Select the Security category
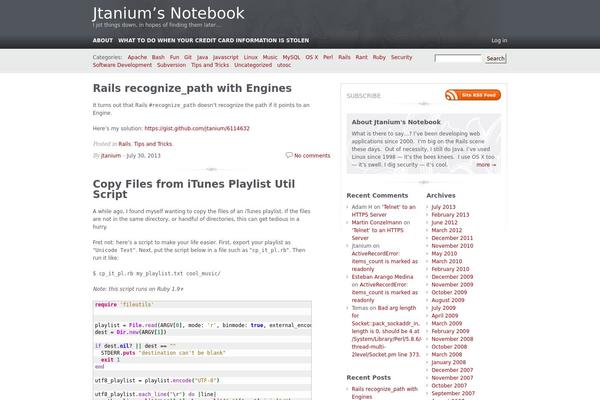The width and height of the screenshot is (600, 400). tap(401, 57)
